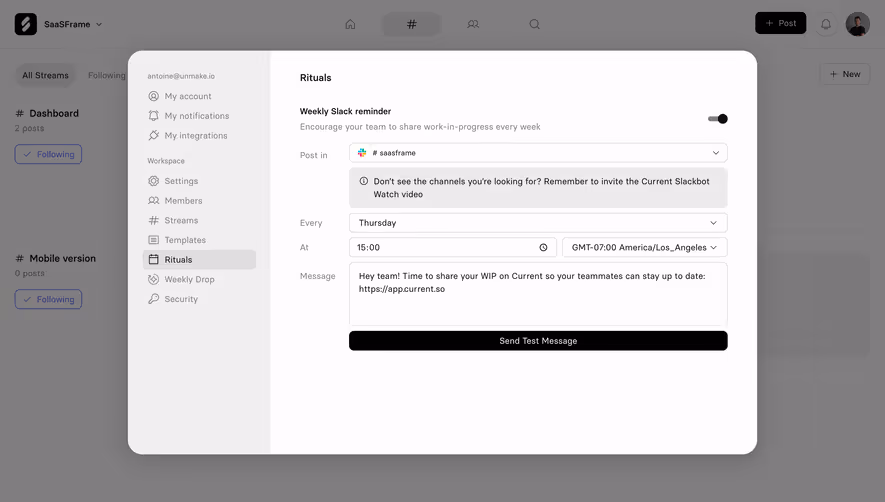Open the Every day dropdown showing Thursday
This screenshot has width=885, height=502.
538,223
